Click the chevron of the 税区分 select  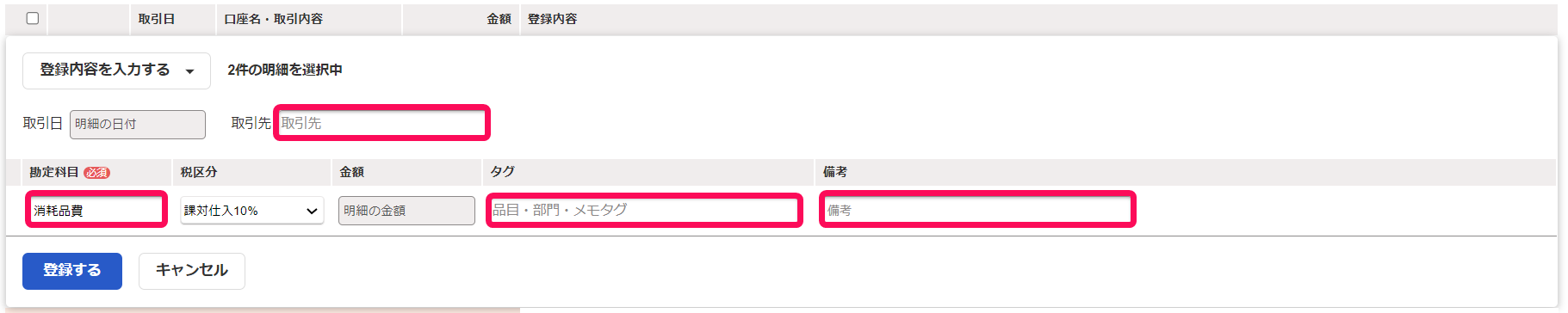312,211
